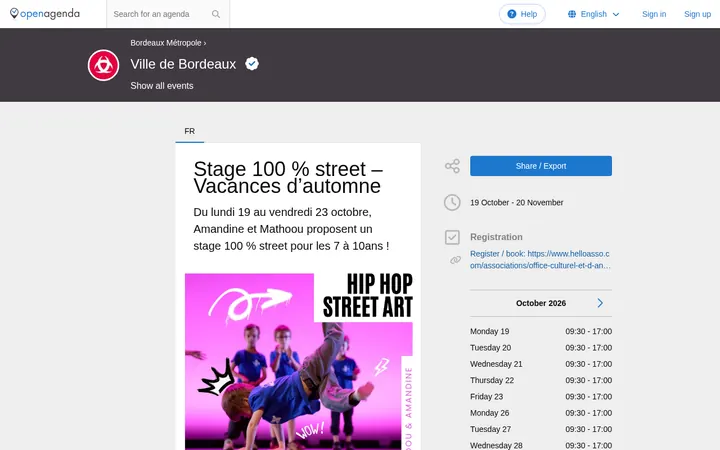720x450 pixels.
Task: Expand the English language dropdown
Action: (x=593, y=14)
